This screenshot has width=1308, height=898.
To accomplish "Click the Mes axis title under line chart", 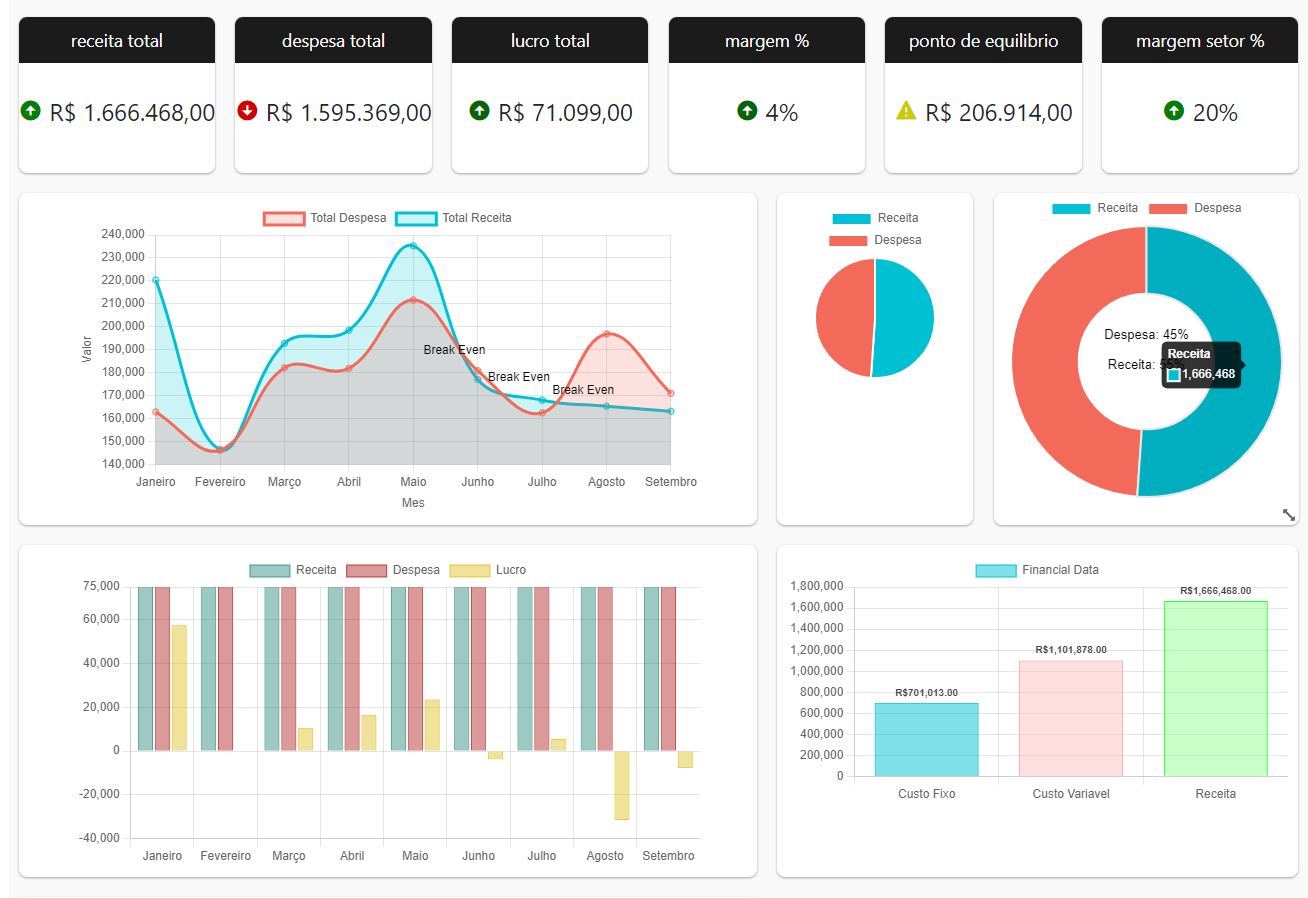I will (x=413, y=503).
